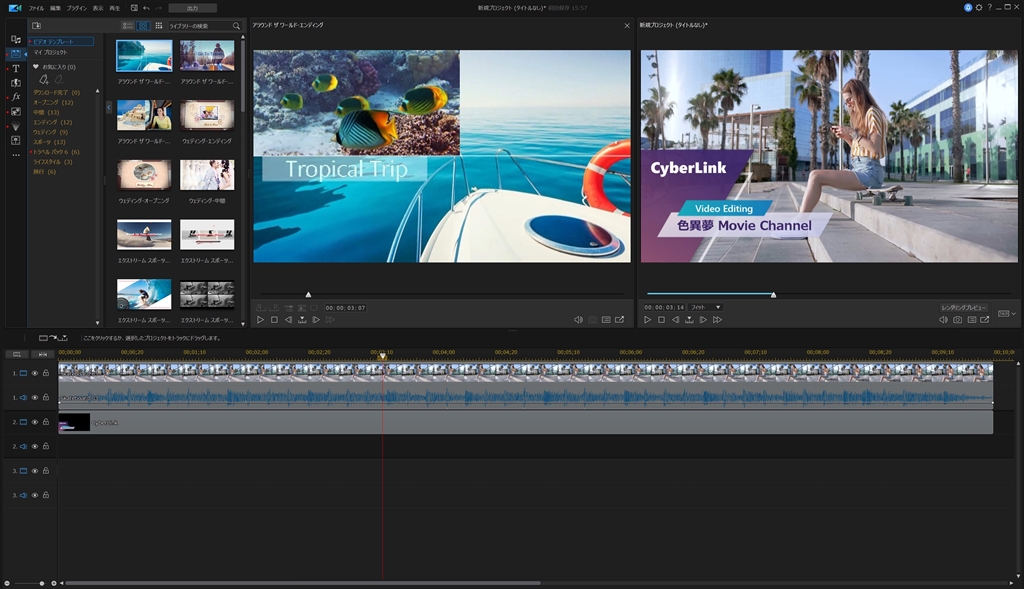Viewport: 1024px width, 589px height.
Task: Open the PiP Objects Room icon
Action: [16, 112]
